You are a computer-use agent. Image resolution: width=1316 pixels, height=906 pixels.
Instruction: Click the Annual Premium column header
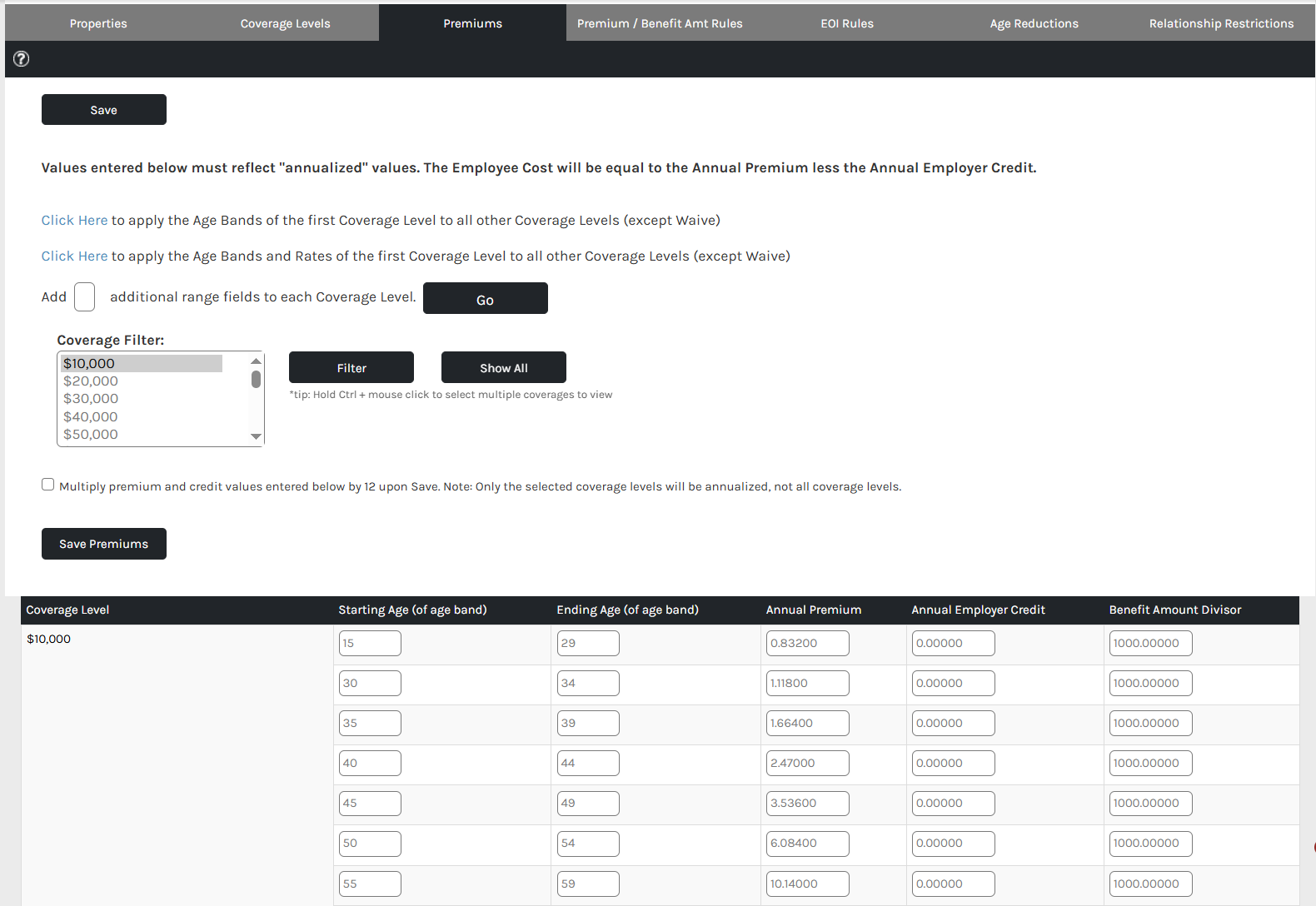click(814, 610)
